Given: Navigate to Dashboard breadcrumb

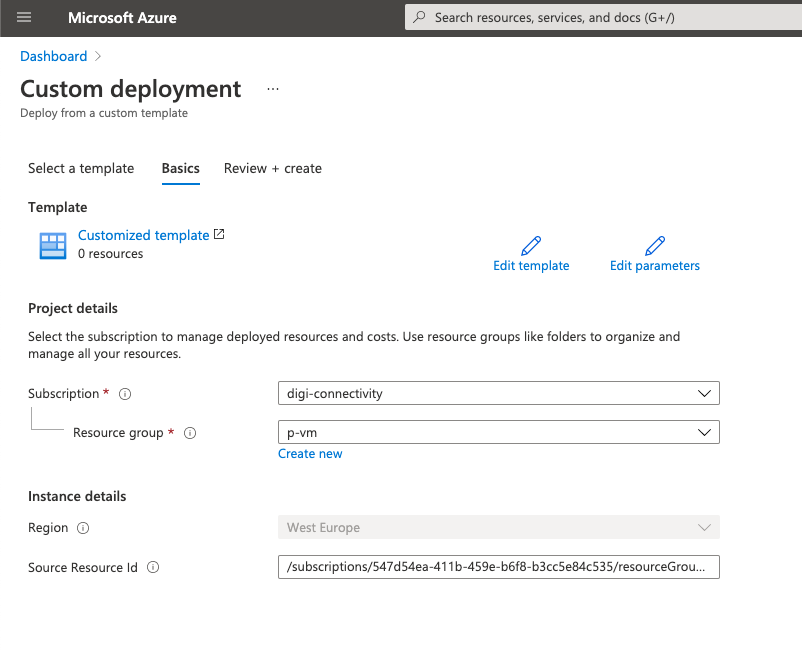Looking at the screenshot, I should point(54,56).
